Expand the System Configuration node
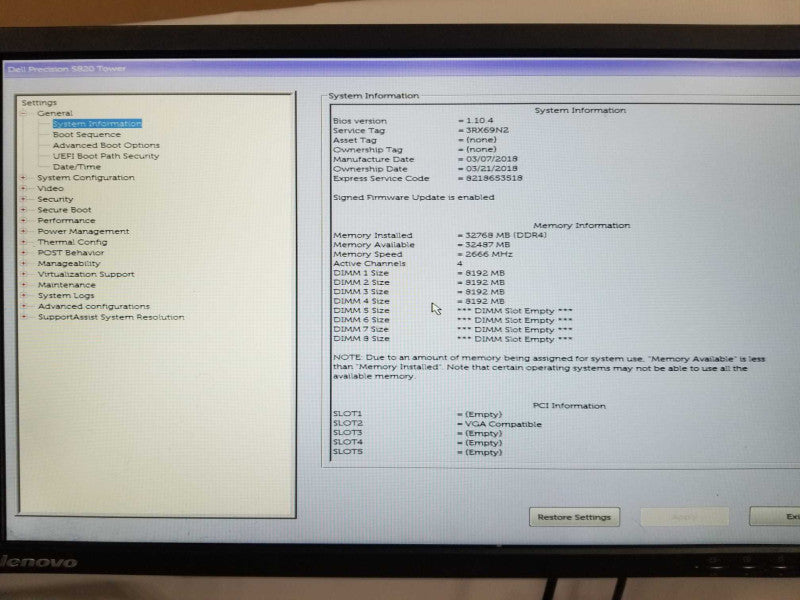800x600 pixels. 23,178
